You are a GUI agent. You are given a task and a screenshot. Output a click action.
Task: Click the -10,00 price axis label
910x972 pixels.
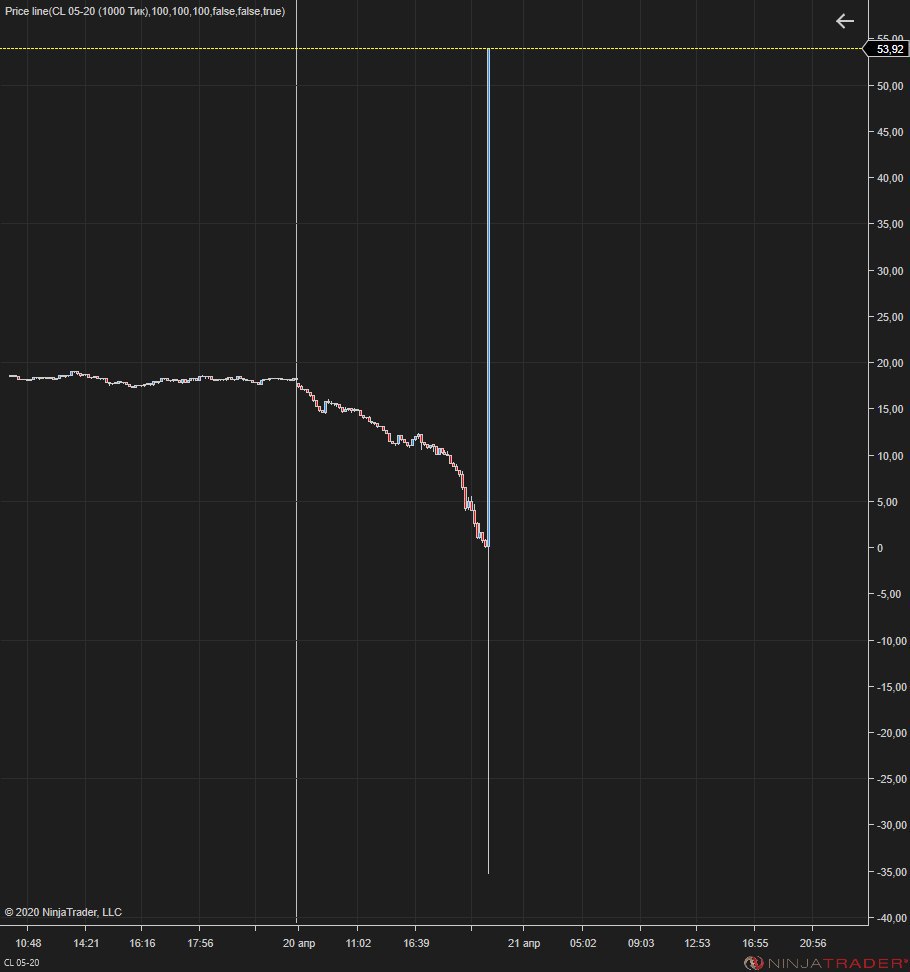890,641
